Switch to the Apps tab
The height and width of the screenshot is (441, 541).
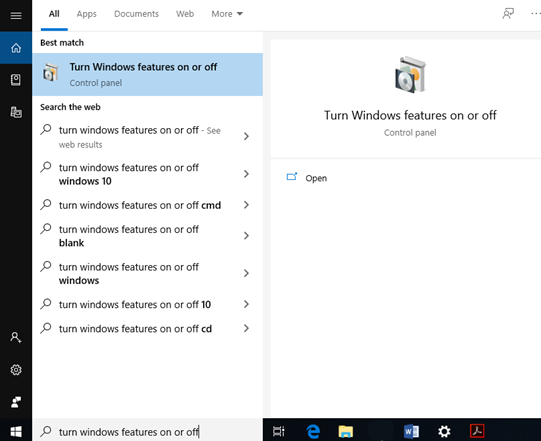(87, 14)
